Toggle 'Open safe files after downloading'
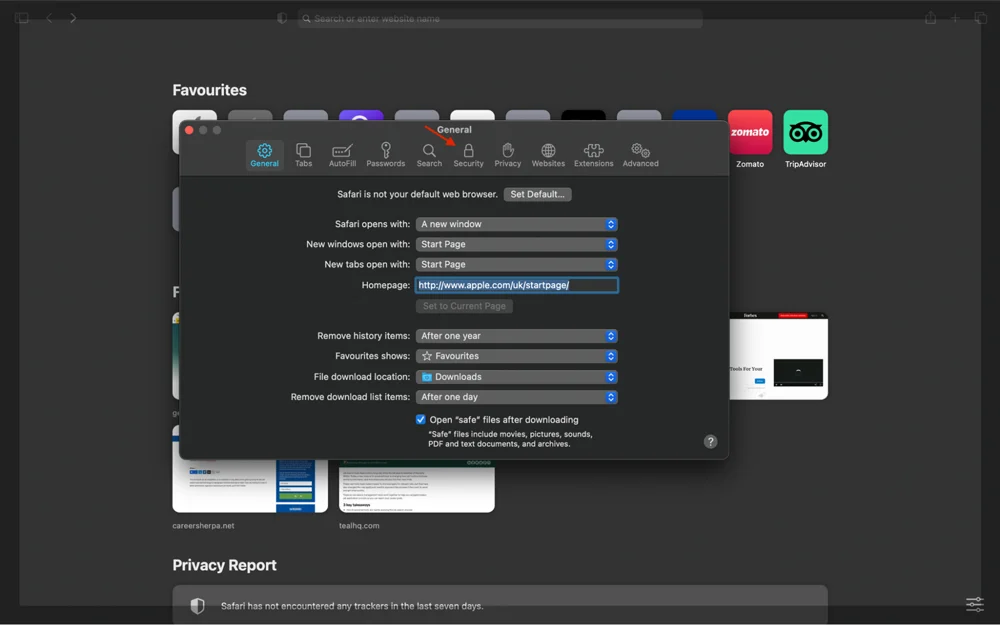The width and height of the screenshot is (1000, 625). coord(420,419)
